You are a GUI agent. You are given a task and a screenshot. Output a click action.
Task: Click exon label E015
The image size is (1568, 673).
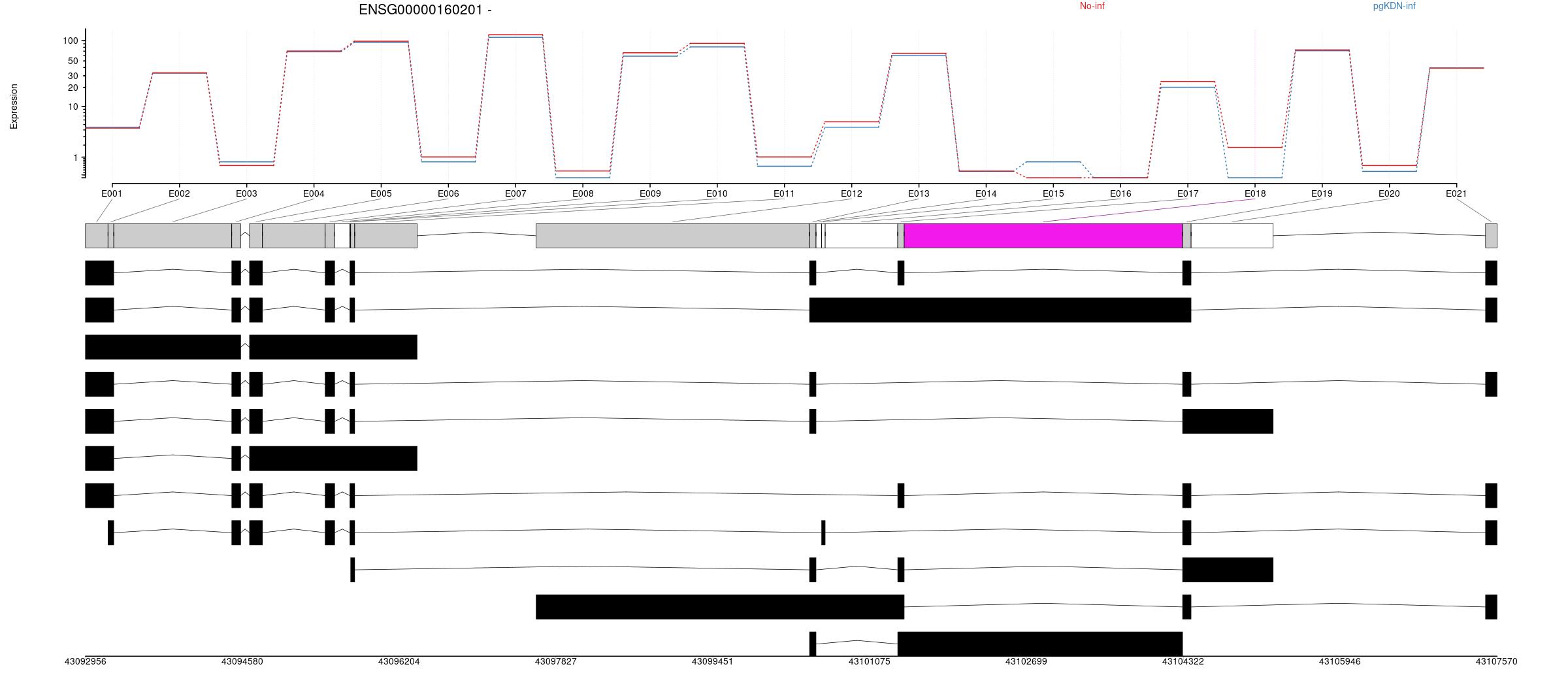tap(1053, 193)
